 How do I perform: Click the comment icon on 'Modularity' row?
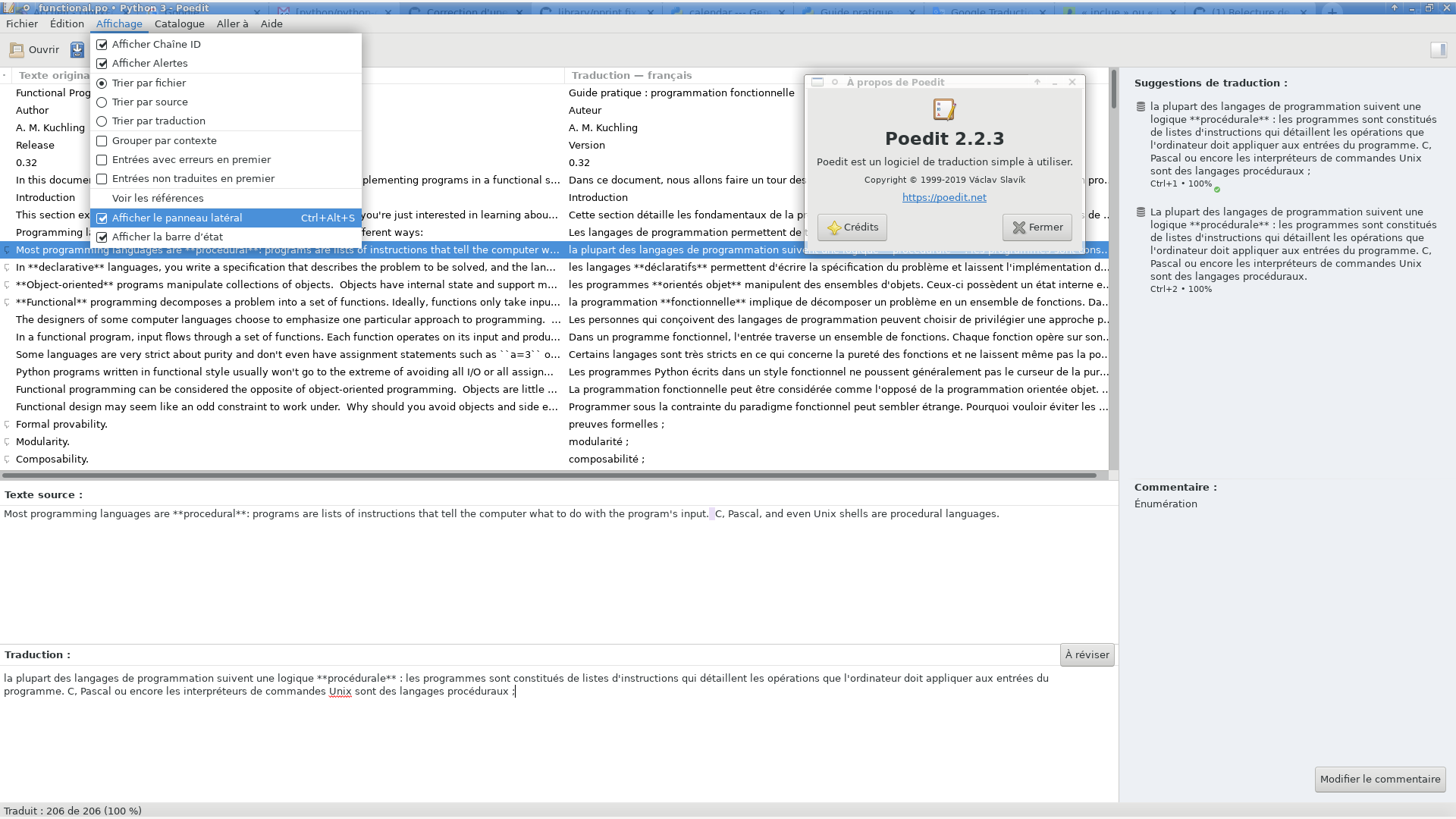click(x=8, y=442)
